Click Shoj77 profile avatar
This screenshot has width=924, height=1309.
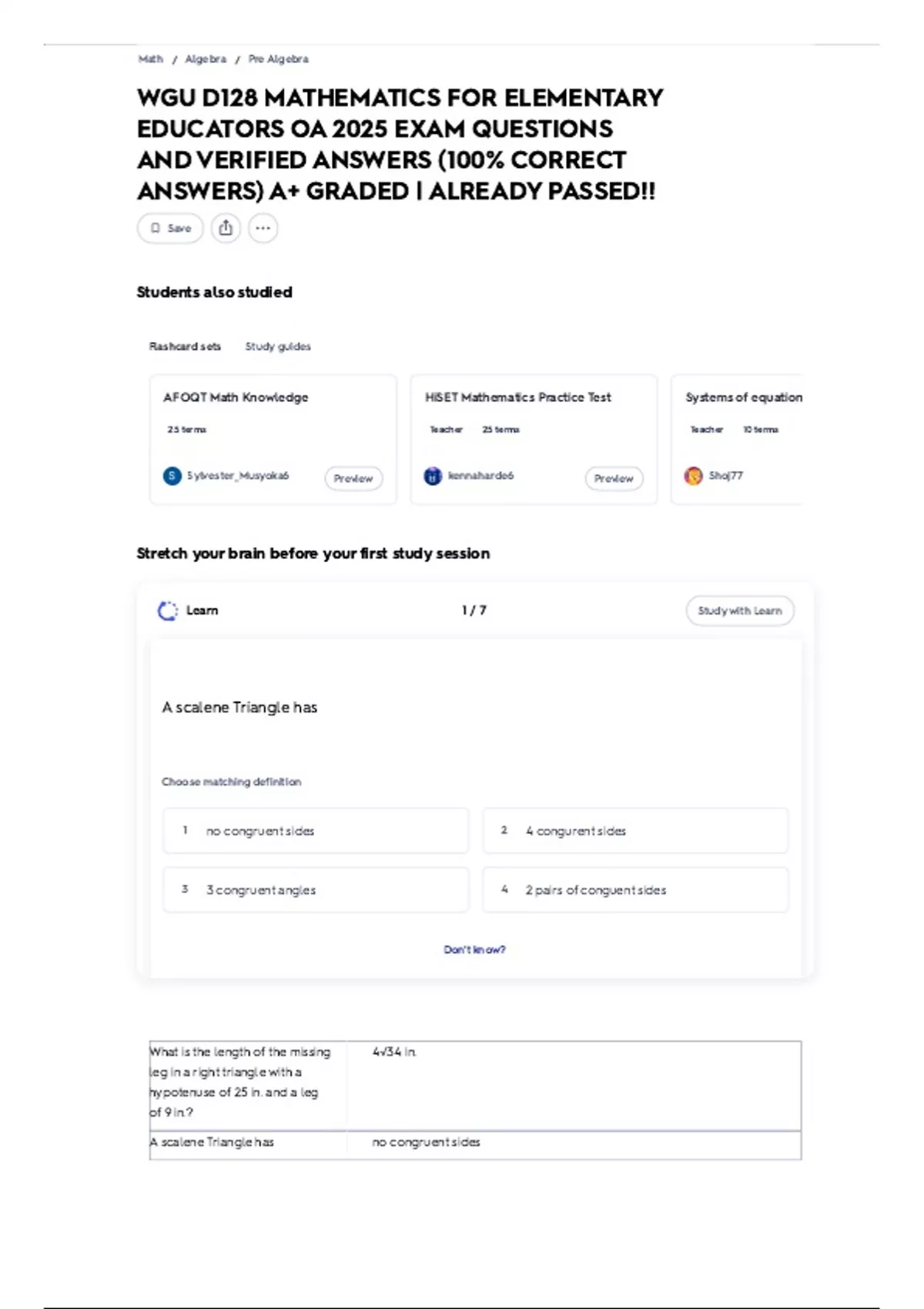[x=694, y=476]
